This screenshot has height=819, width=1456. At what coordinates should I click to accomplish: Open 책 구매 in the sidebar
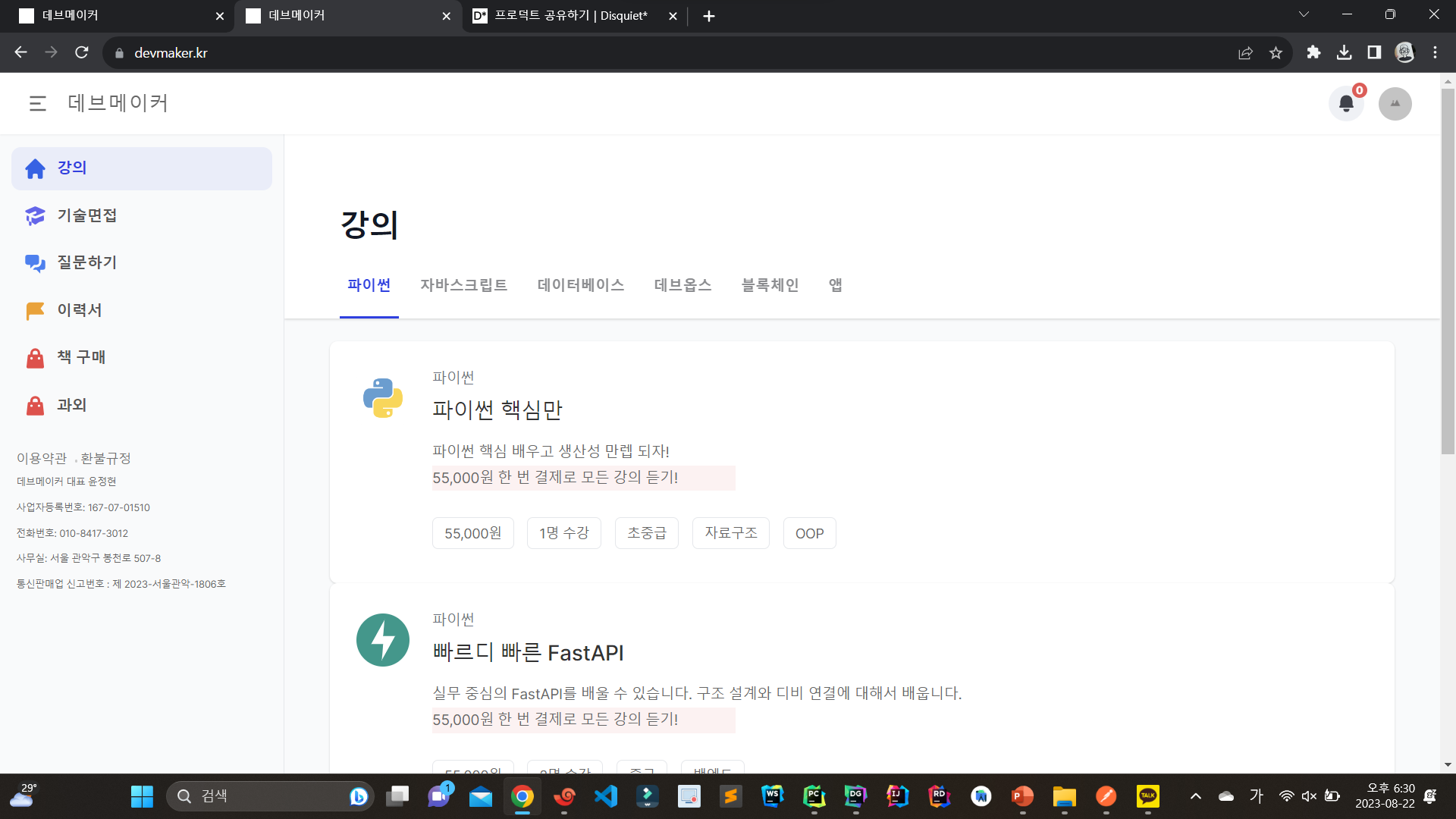(x=142, y=358)
